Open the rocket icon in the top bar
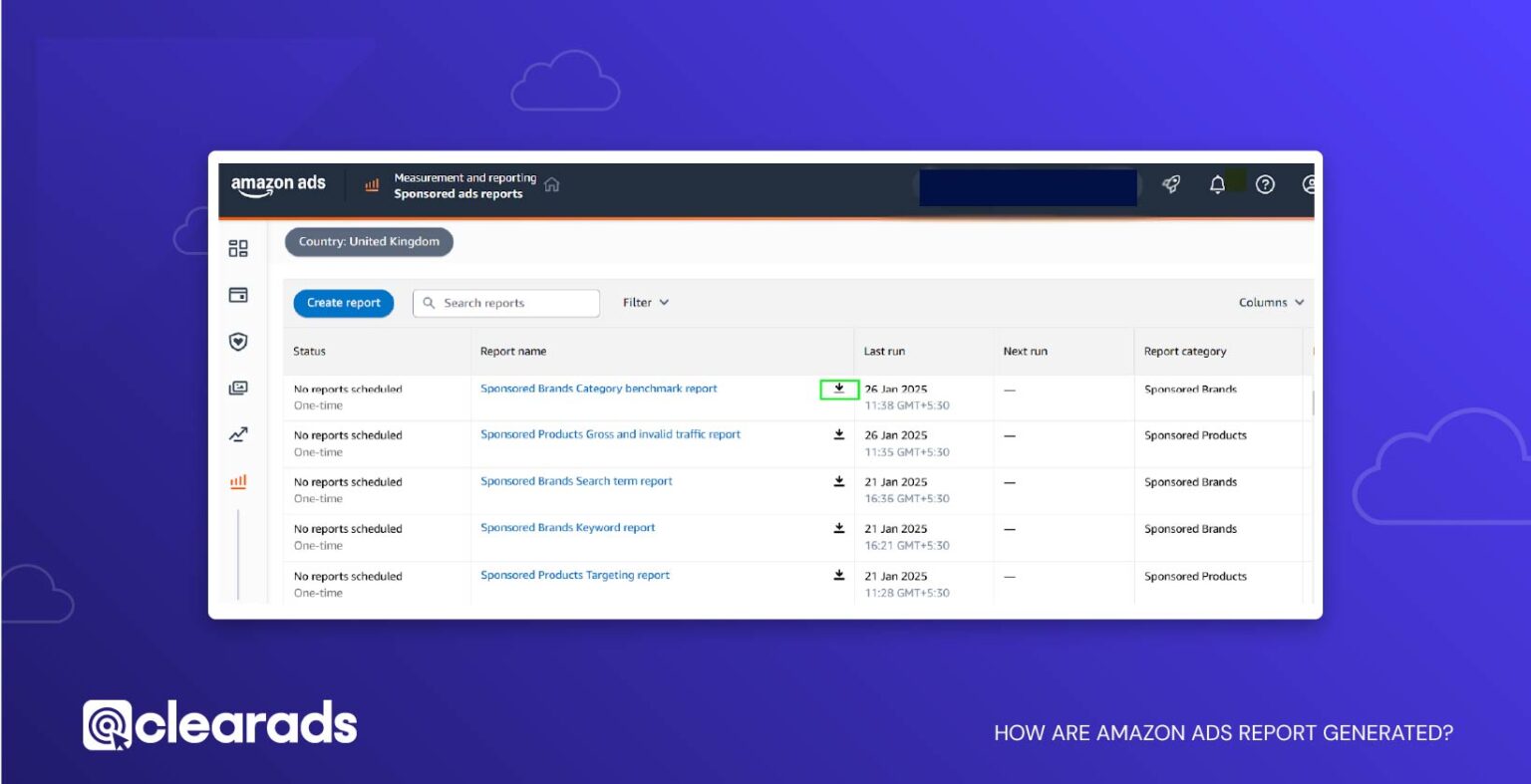Screen dimensions: 1531x784 (x=1171, y=184)
